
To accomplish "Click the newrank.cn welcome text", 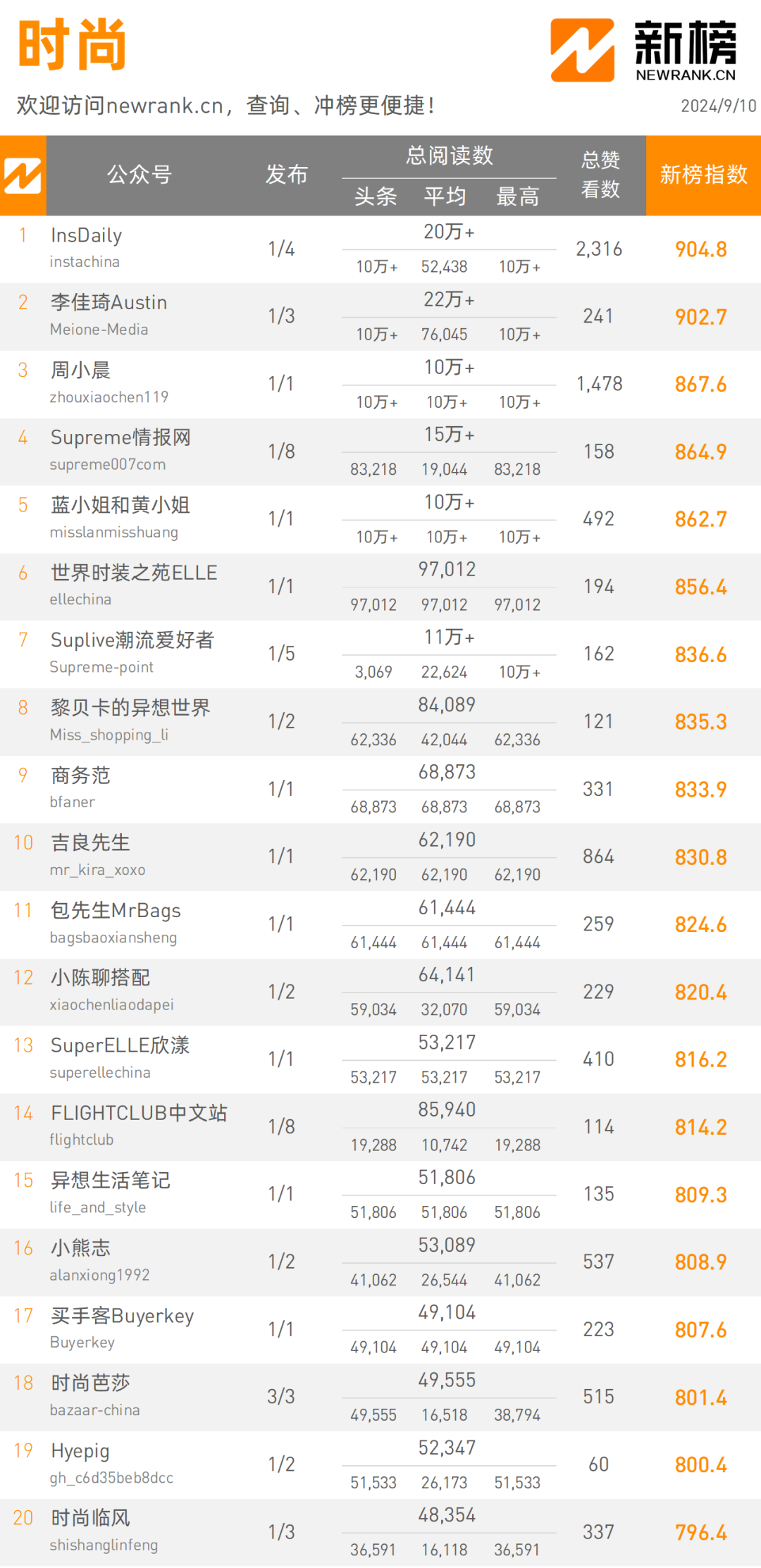I will point(225,106).
